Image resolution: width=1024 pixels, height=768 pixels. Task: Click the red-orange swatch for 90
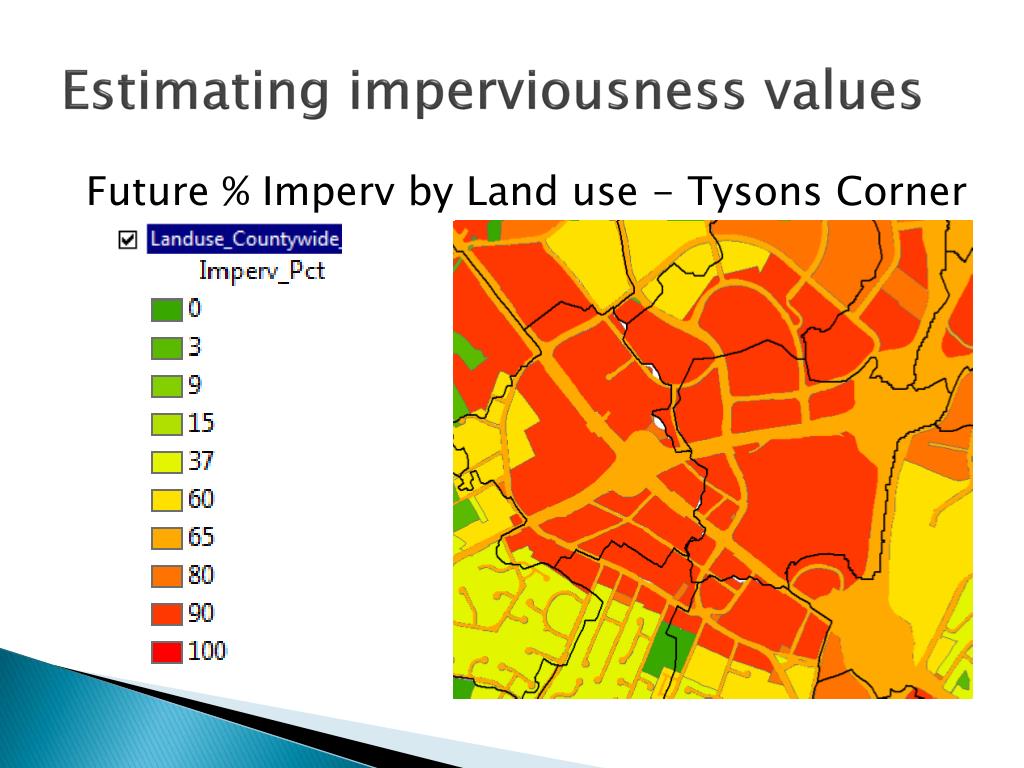click(x=167, y=613)
